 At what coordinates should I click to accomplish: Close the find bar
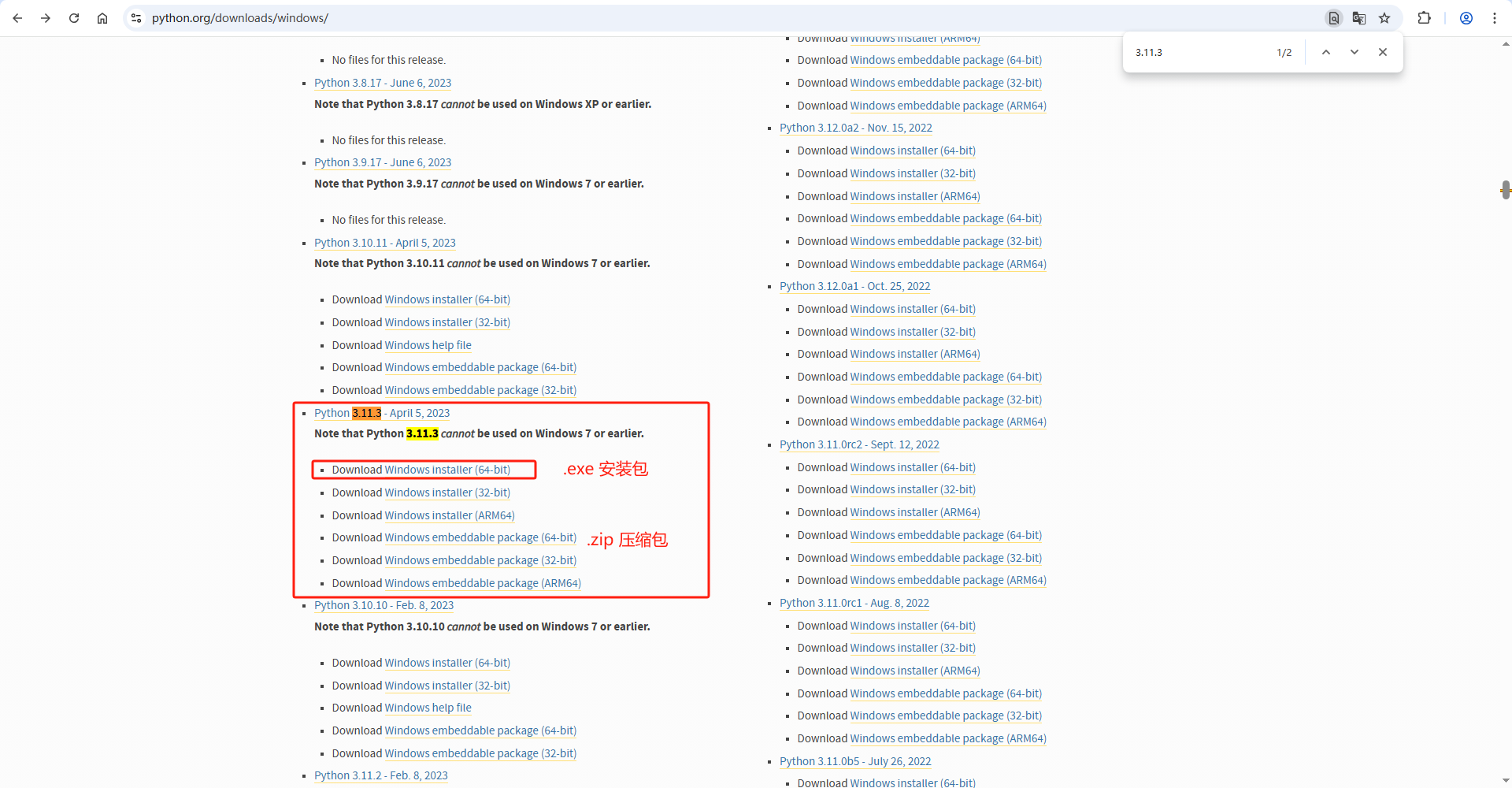1383,52
